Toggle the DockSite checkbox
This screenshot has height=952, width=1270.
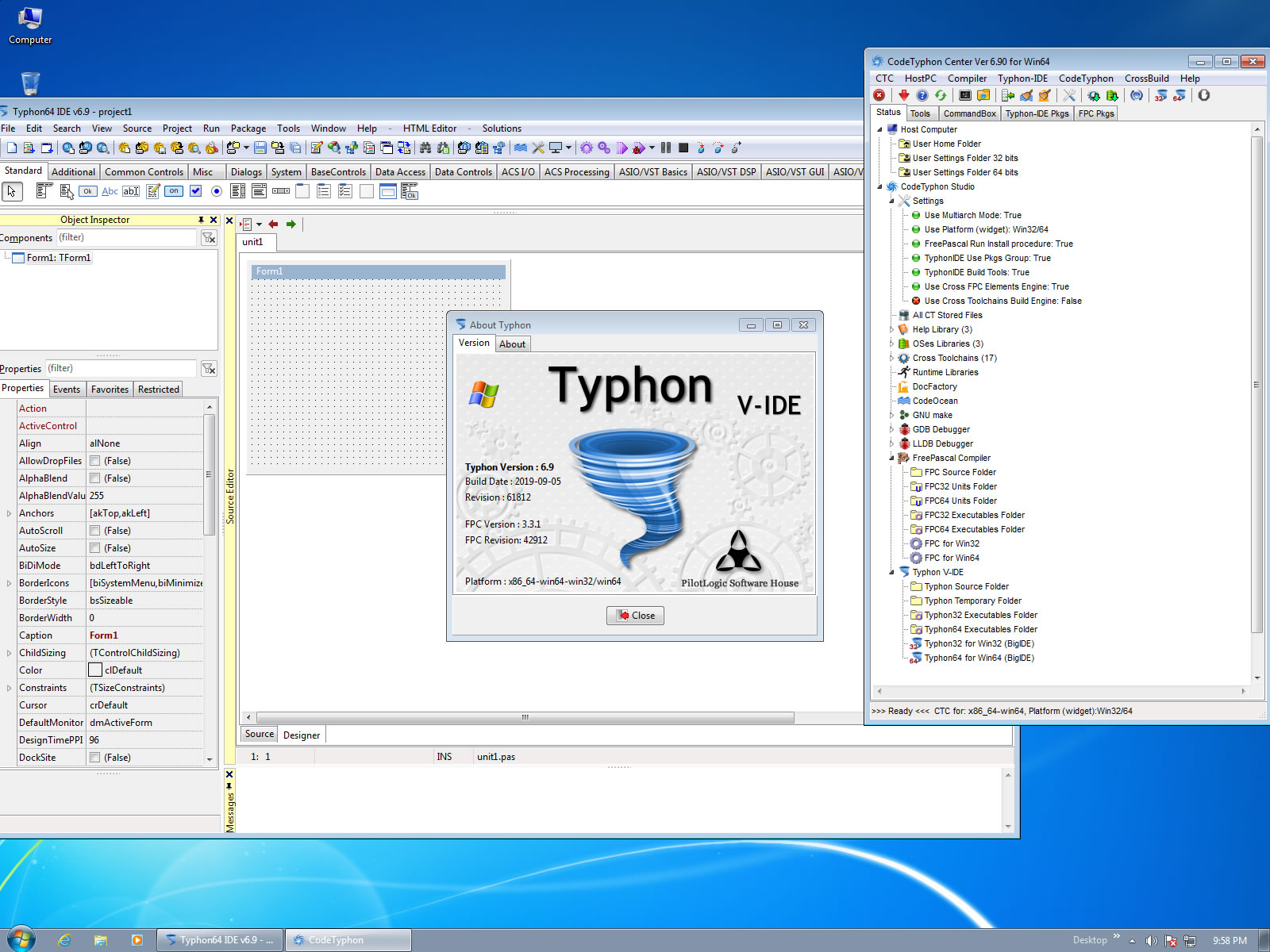coord(95,758)
